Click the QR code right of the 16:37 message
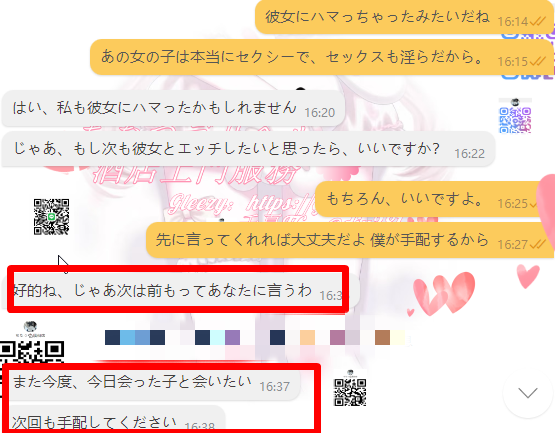 tap(350, 392)
